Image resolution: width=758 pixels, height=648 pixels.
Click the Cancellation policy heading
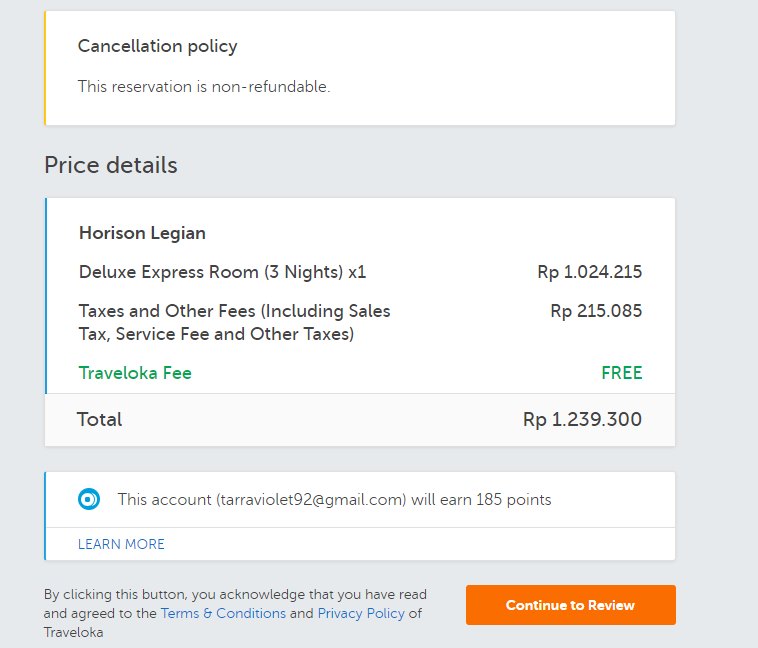pos(157,46)
